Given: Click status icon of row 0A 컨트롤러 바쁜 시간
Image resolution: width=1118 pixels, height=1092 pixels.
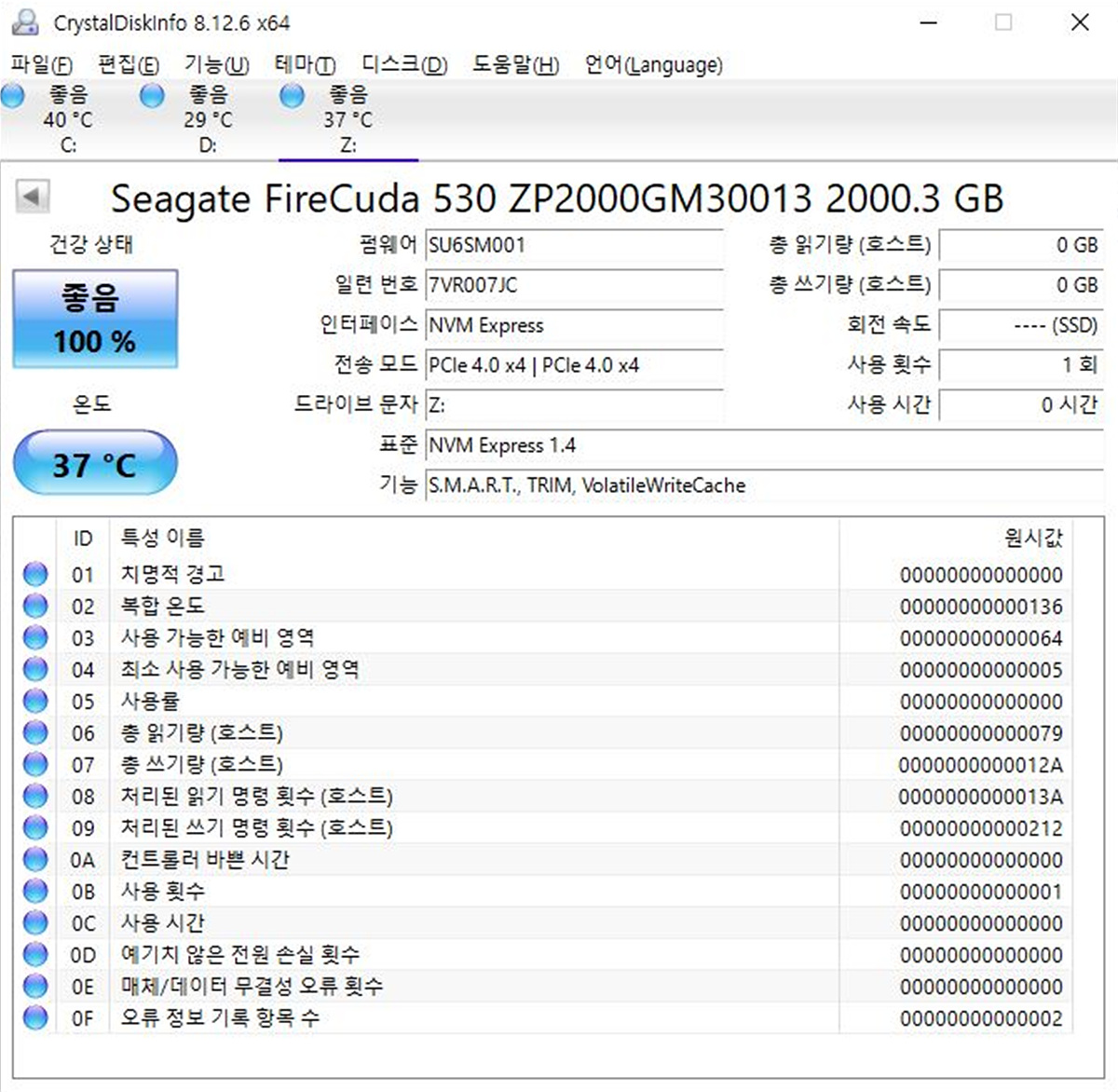Looking at the screenshot, I should click(x=35, y=859).
